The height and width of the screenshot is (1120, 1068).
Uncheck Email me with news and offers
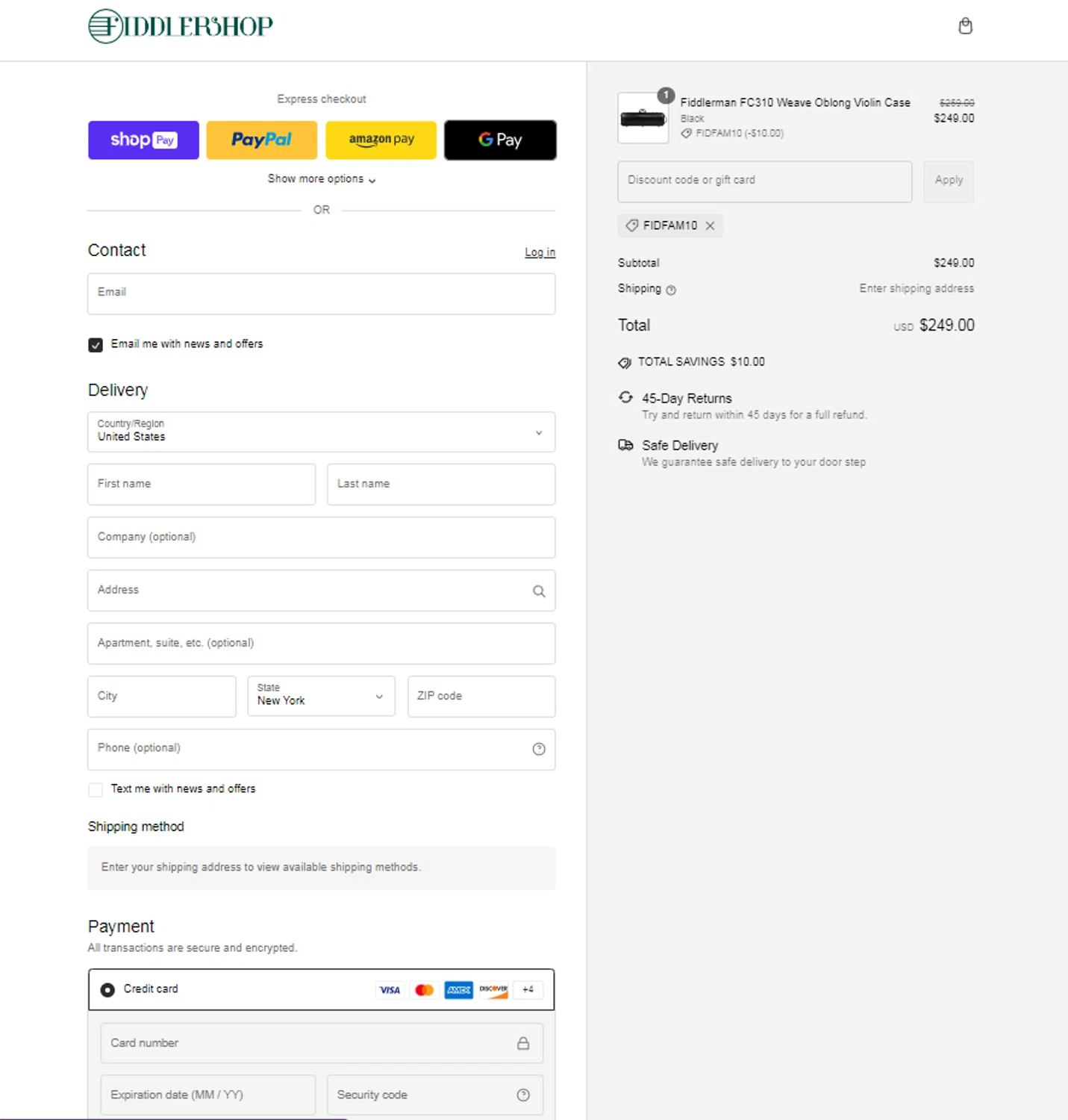pyautogui.click(x=96, y=345)
